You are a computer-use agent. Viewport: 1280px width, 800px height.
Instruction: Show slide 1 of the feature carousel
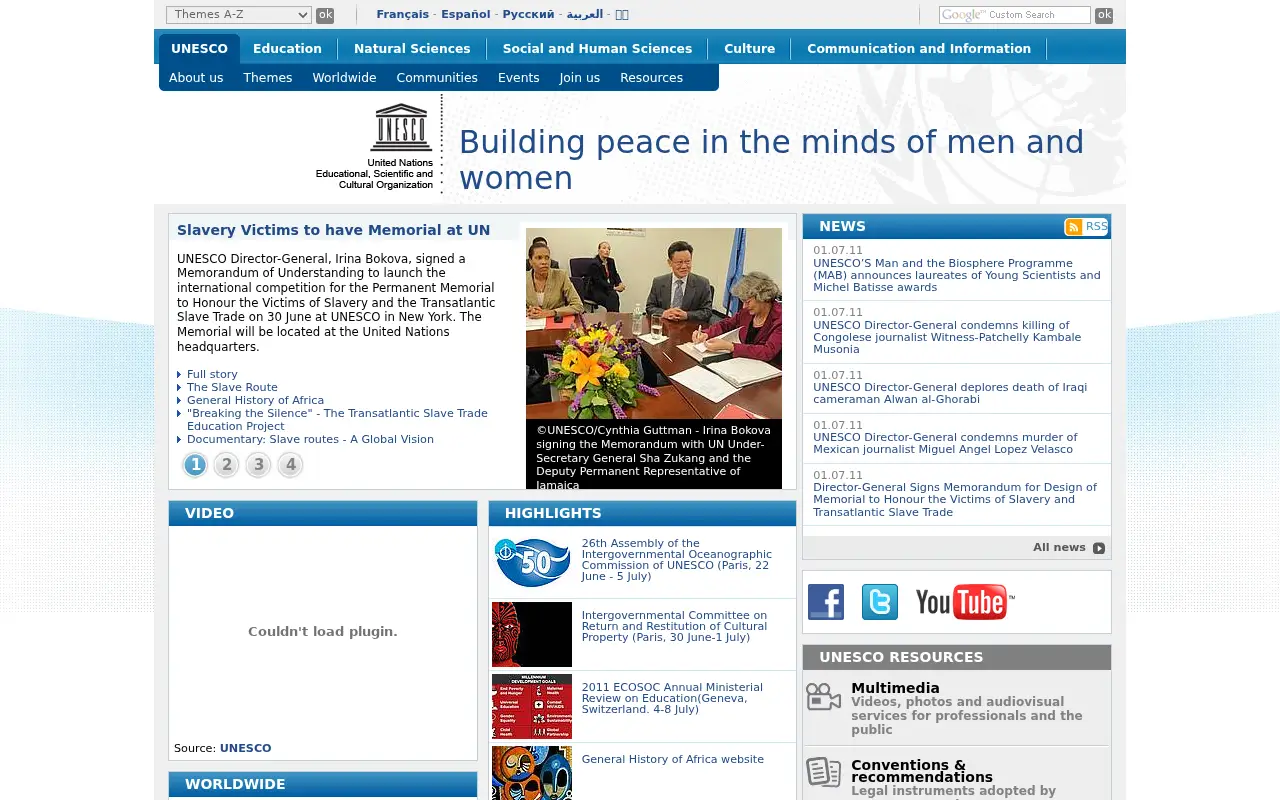[x=195, y=465]
